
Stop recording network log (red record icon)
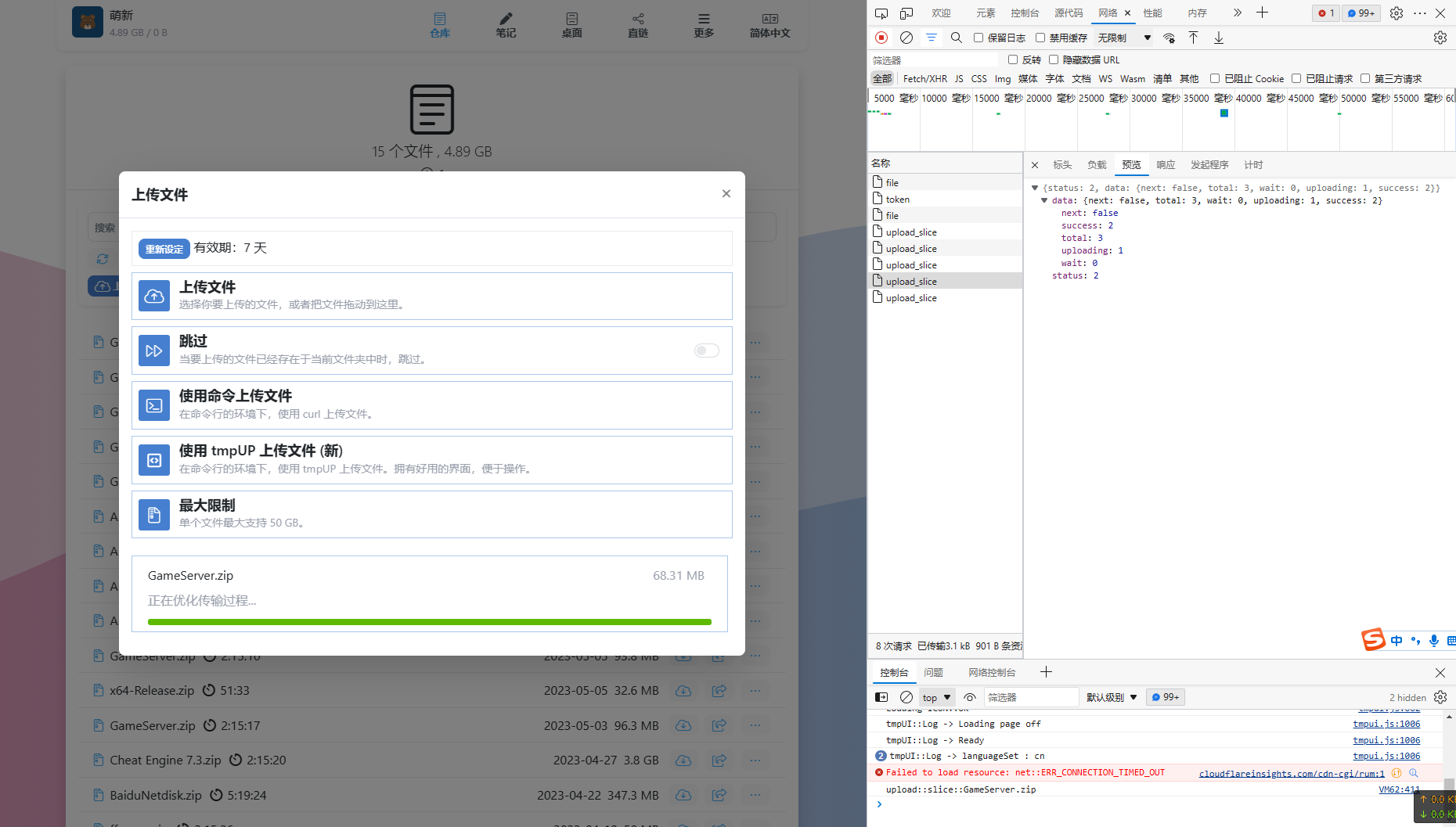881,38
